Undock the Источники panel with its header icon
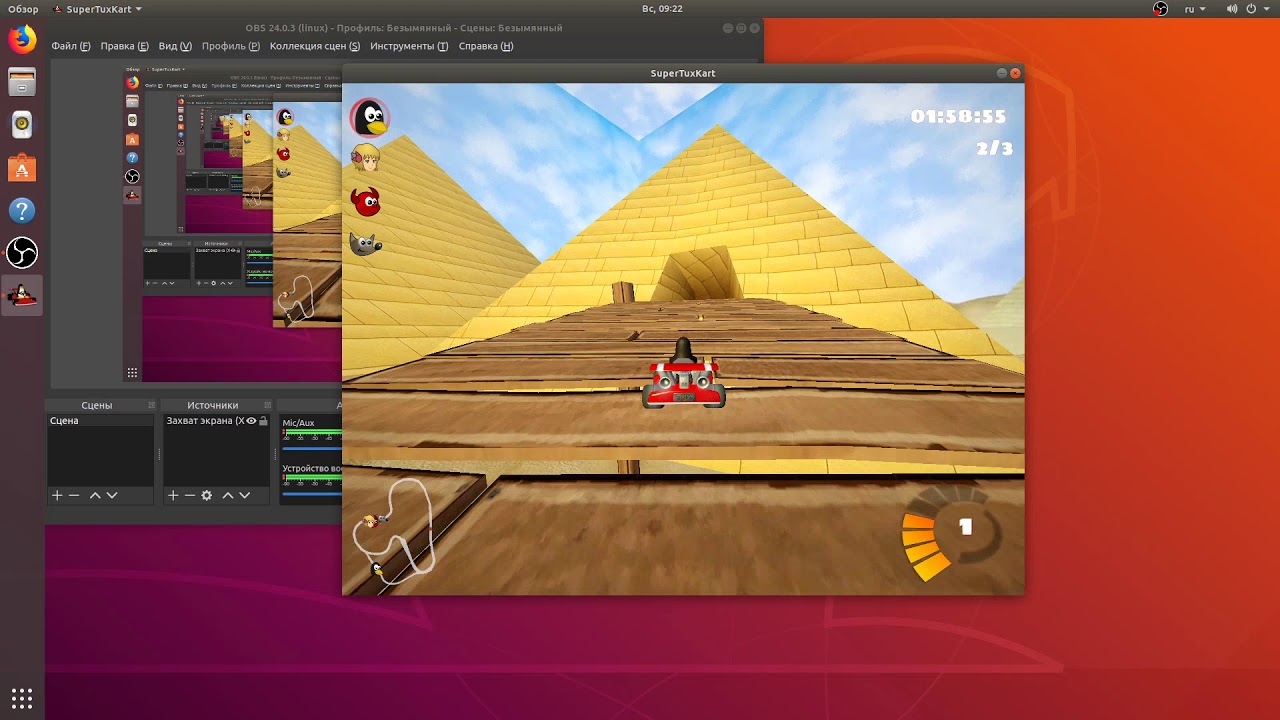 [267, 405]
